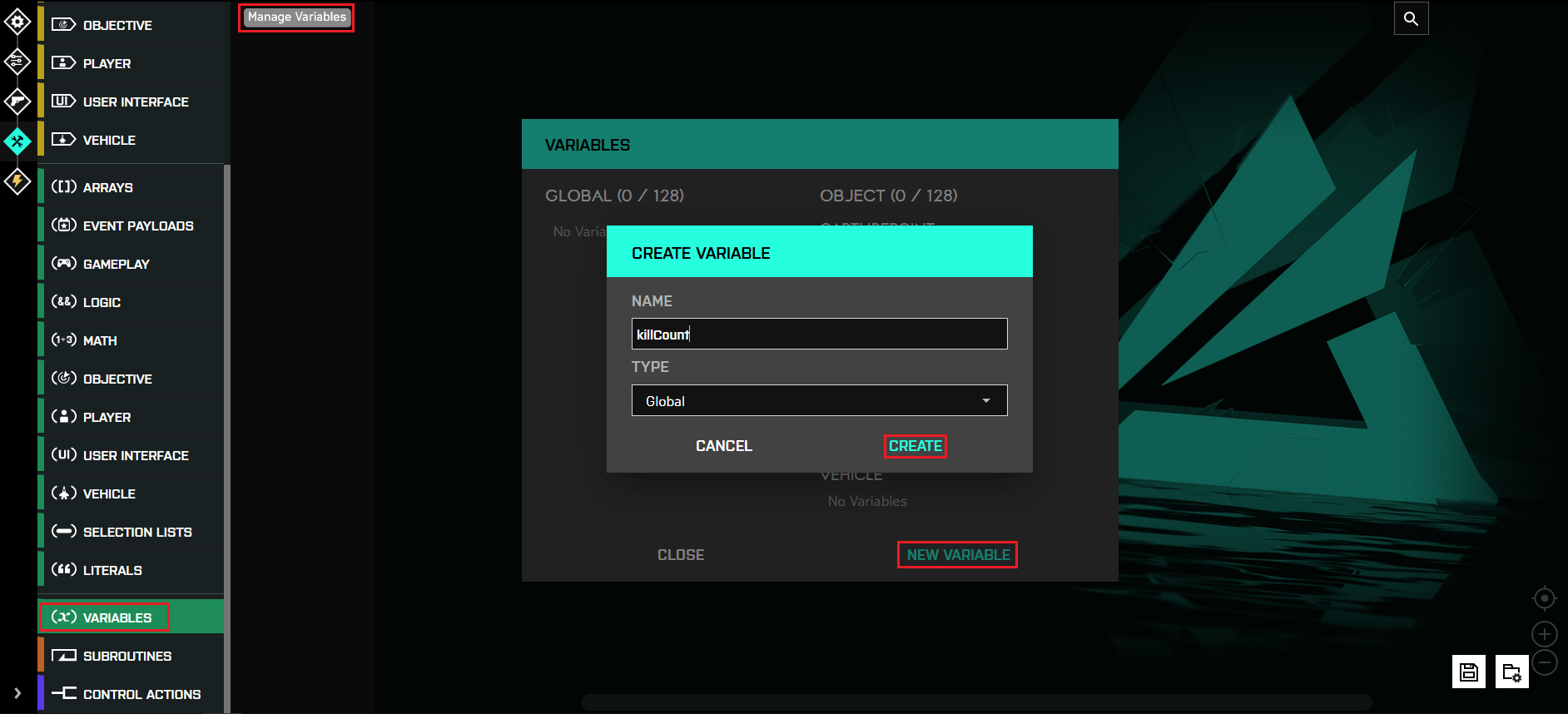Click the Name input field with killCount
Viewport: 1568px width, 714px height.
tap(819, 334)
